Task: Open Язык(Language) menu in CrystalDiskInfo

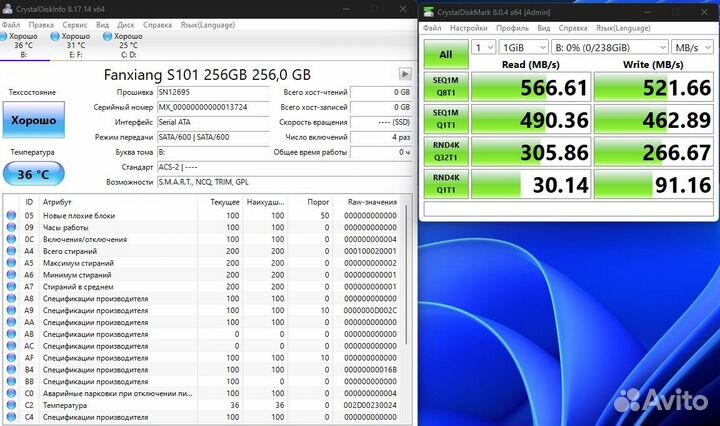Action: [x=207, y=25]
